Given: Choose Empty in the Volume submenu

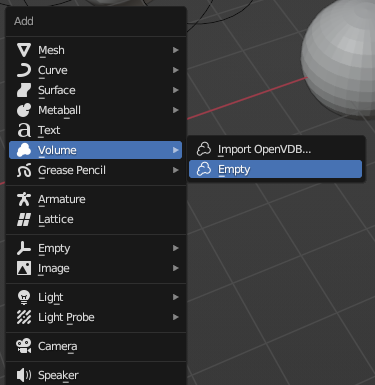Looking at the screenshot, I should tap(275, 169).
